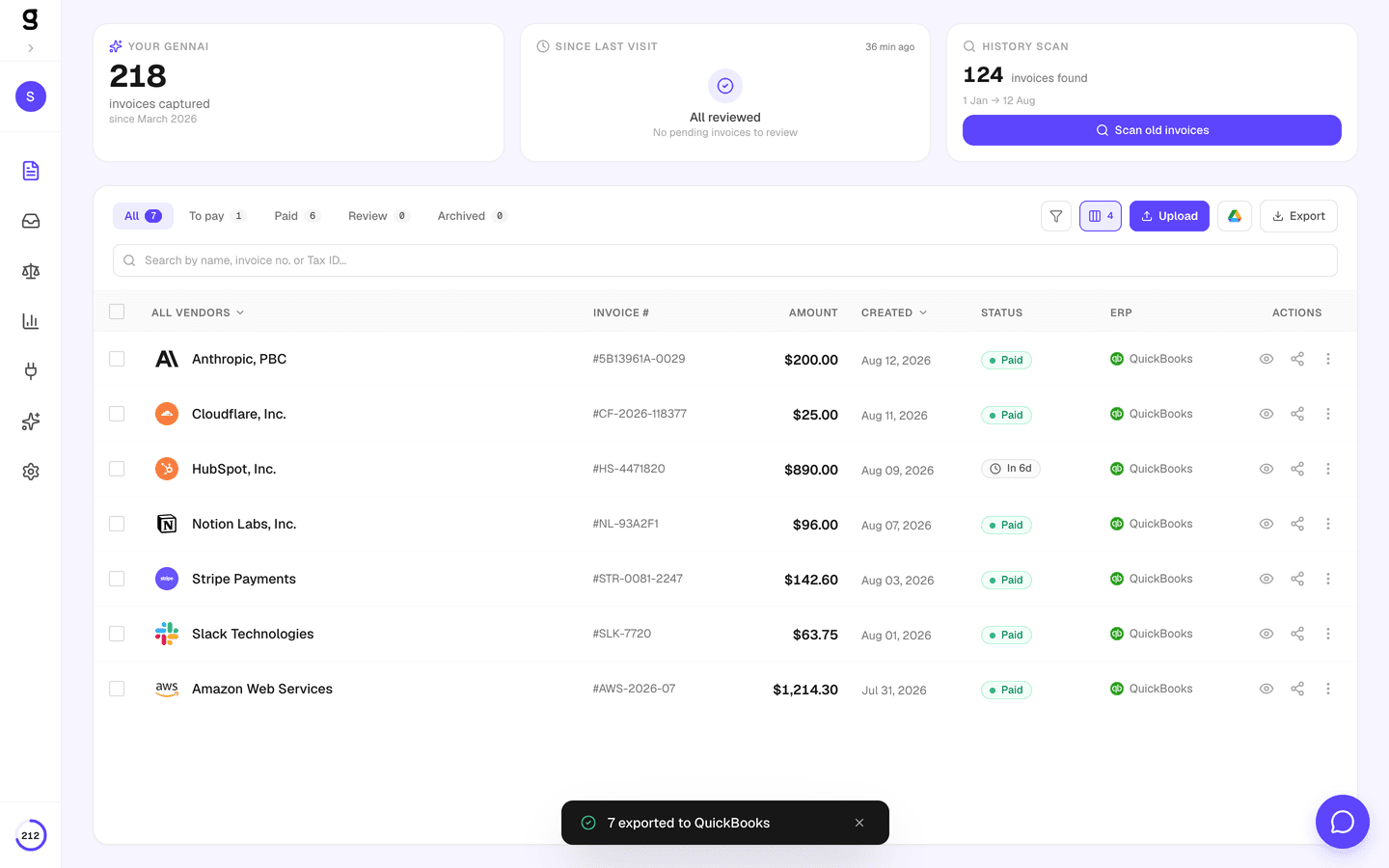Switch to the Review tab
This screenshot has width=1389, height=868.
tap(378, 216)
